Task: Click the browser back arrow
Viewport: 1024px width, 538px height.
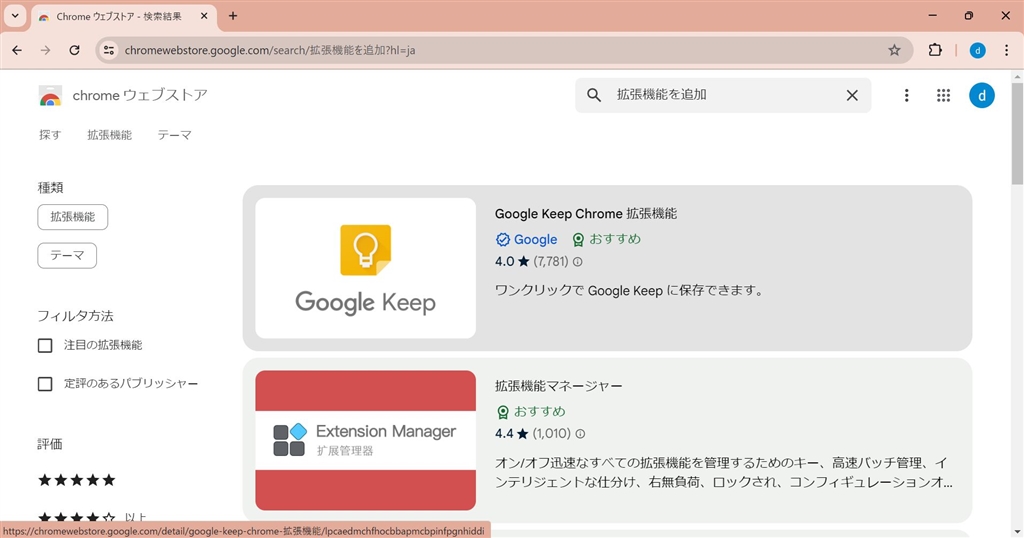Action: pyautogui.click(x=17, y=50)
